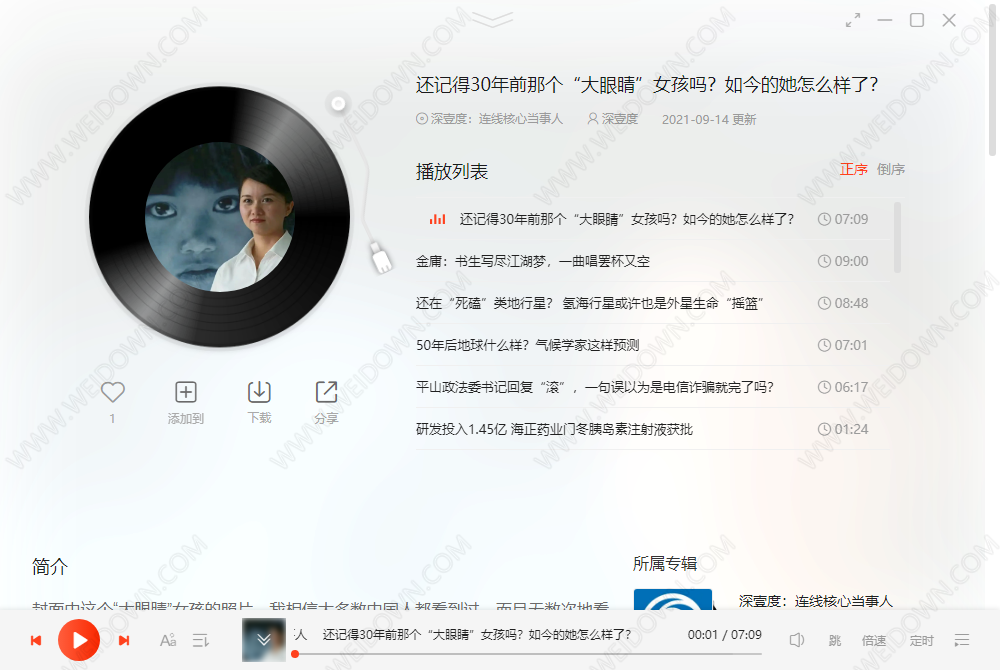Viewport: 1000px width, 670px height.
Task: Minimize the player window
Action: coord(885,20)
